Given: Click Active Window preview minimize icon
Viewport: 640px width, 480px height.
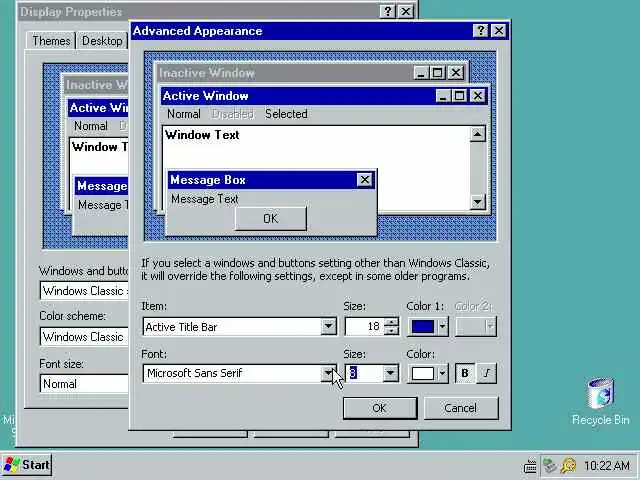Looking at the screenshot, I should coord(443,96).
